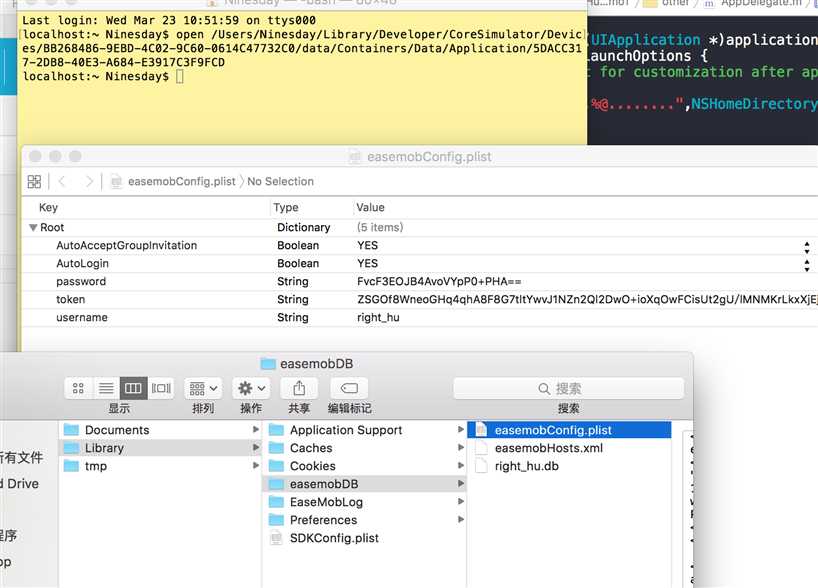
Task: Click the No Selection breadcrumb
Action: click(x=281, y=182)
